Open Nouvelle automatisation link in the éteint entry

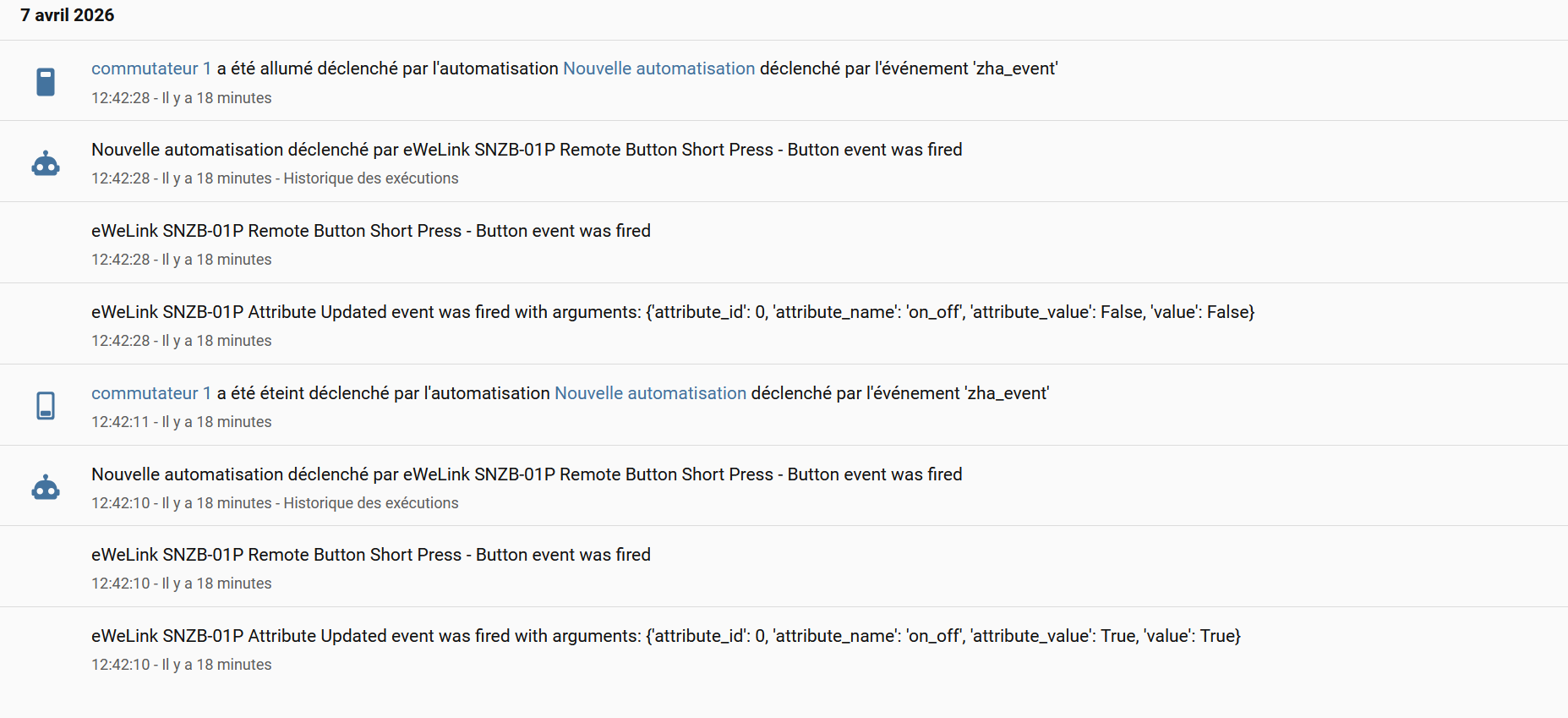[650, 393]
